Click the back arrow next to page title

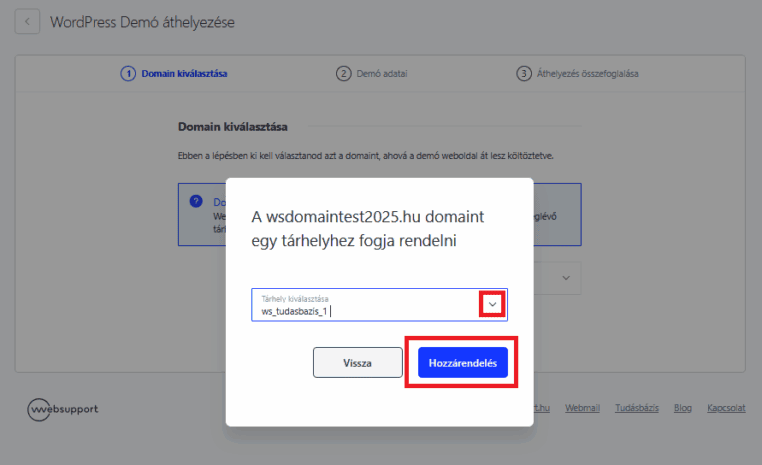click(28, 22)
